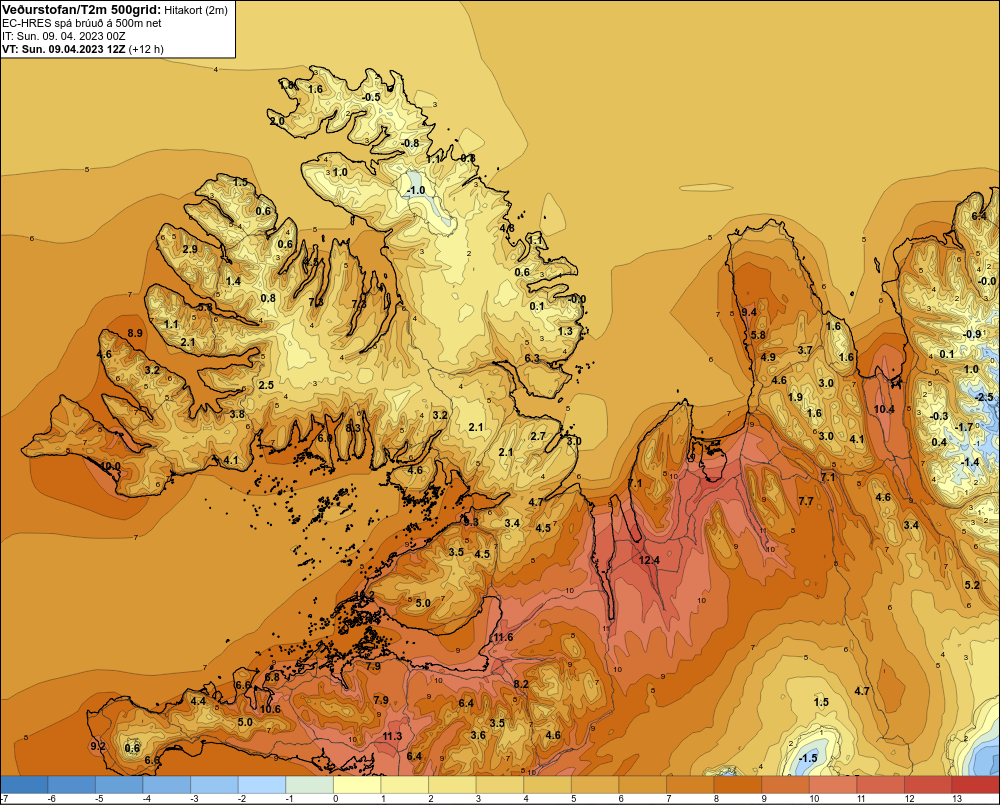This screenshot has height=805, width=1000.
Task: Click the 6.3 temperature value
Action: point(532,358)
